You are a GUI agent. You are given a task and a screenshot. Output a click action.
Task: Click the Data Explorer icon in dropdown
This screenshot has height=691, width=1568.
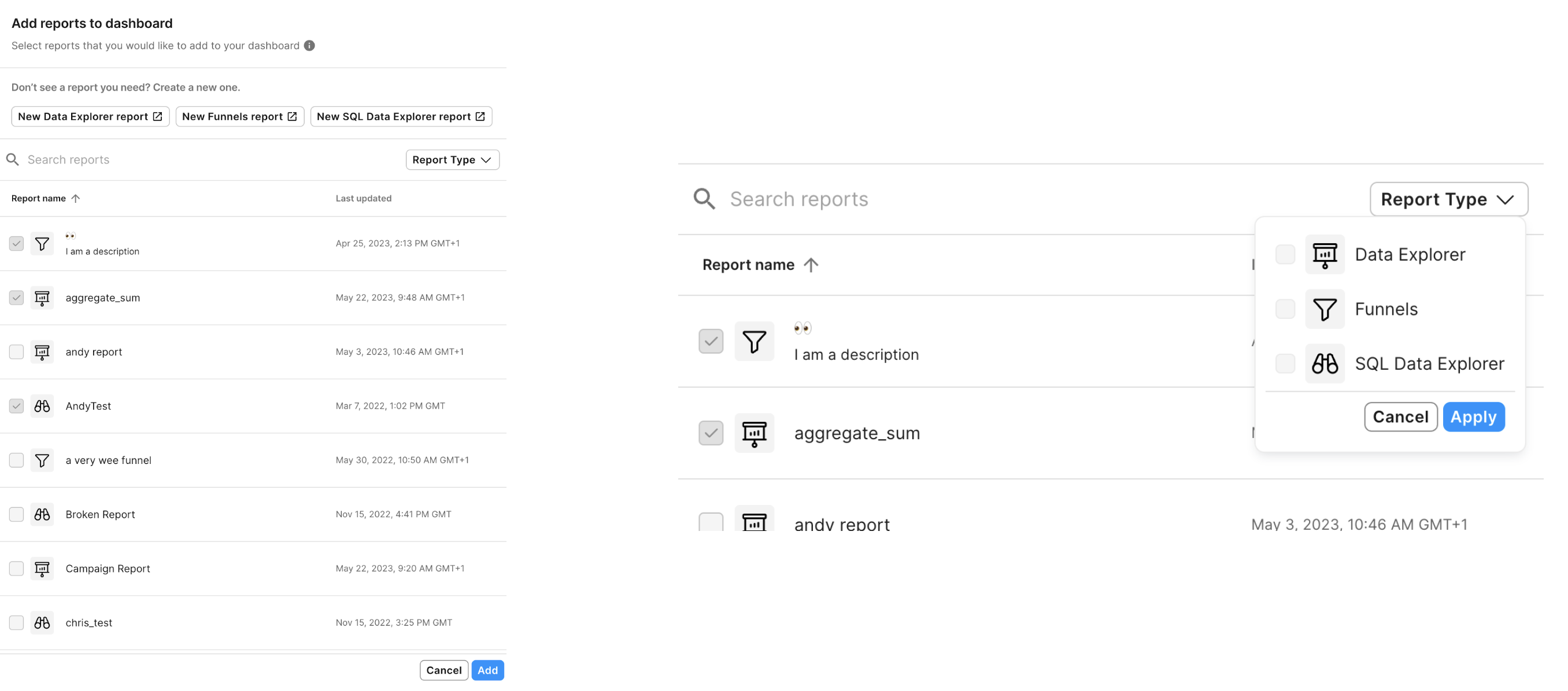[1325, 254]
